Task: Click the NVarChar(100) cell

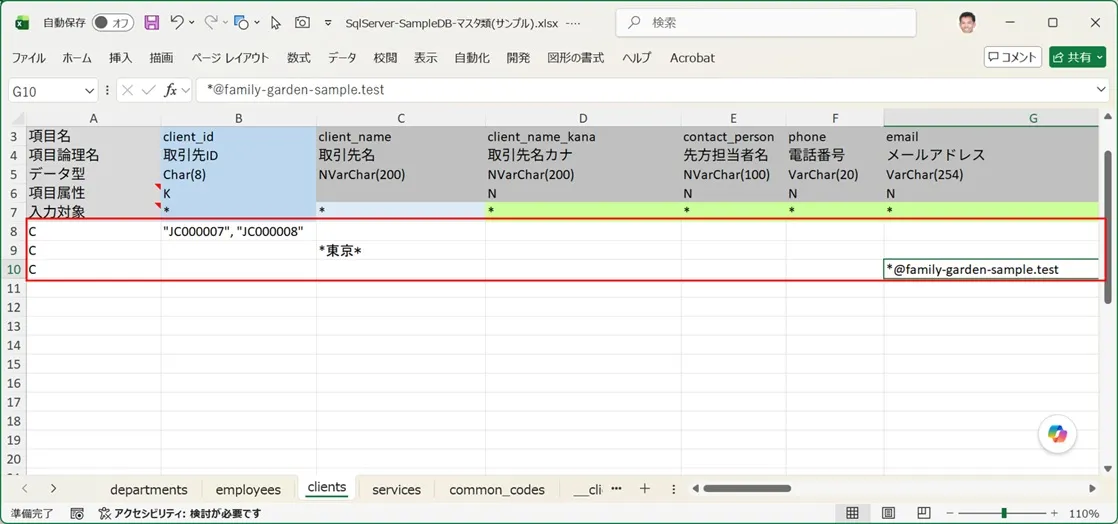Action: [x=734, y=174]
